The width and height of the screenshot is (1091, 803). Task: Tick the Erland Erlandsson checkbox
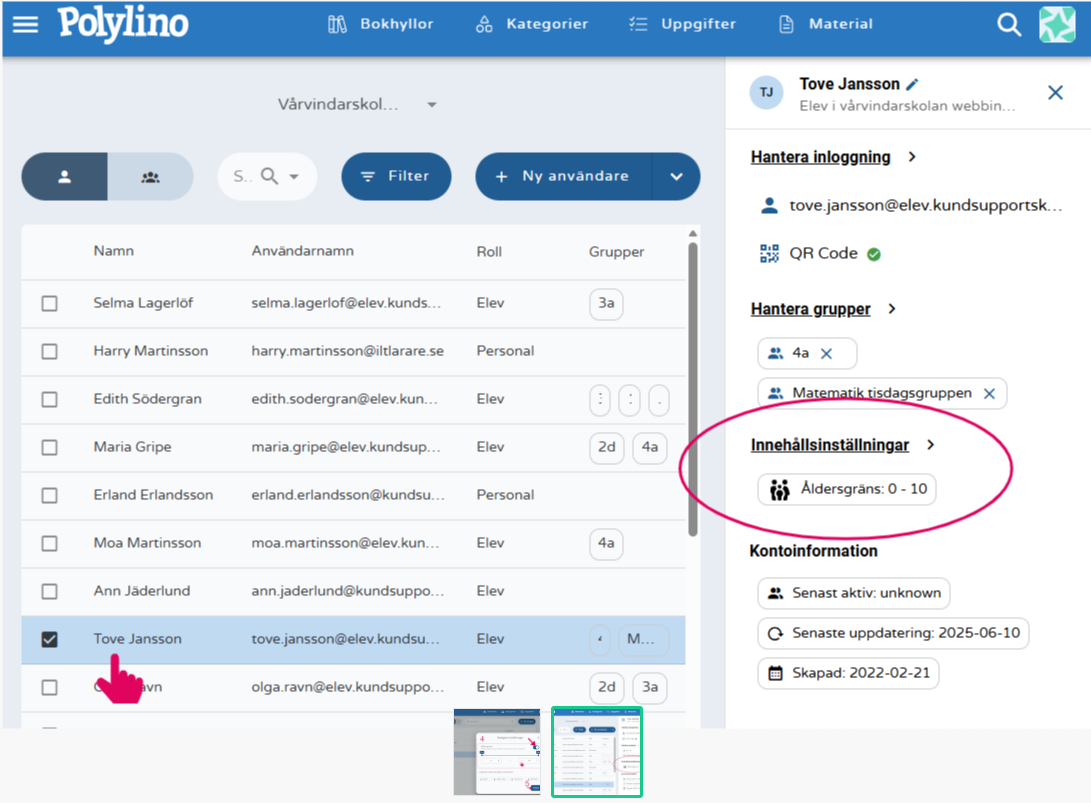tap(49, 495)
